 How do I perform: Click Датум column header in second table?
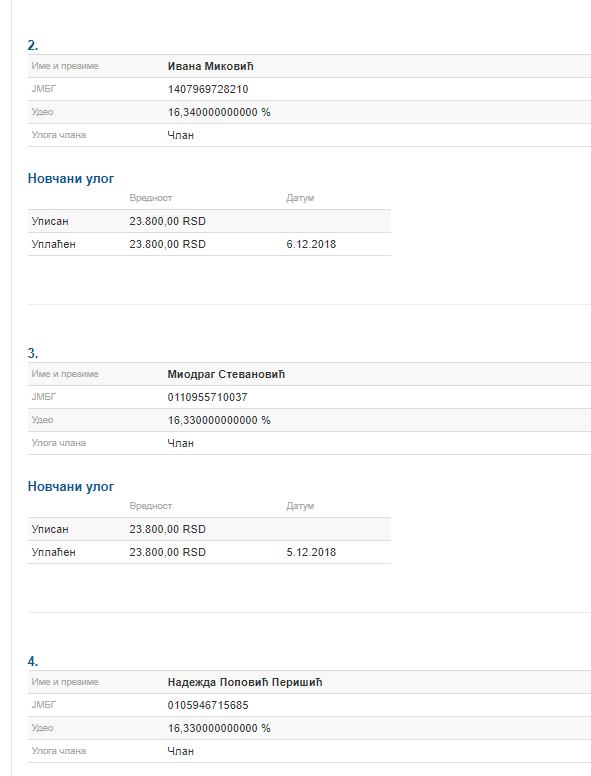(x=300, y=506)
